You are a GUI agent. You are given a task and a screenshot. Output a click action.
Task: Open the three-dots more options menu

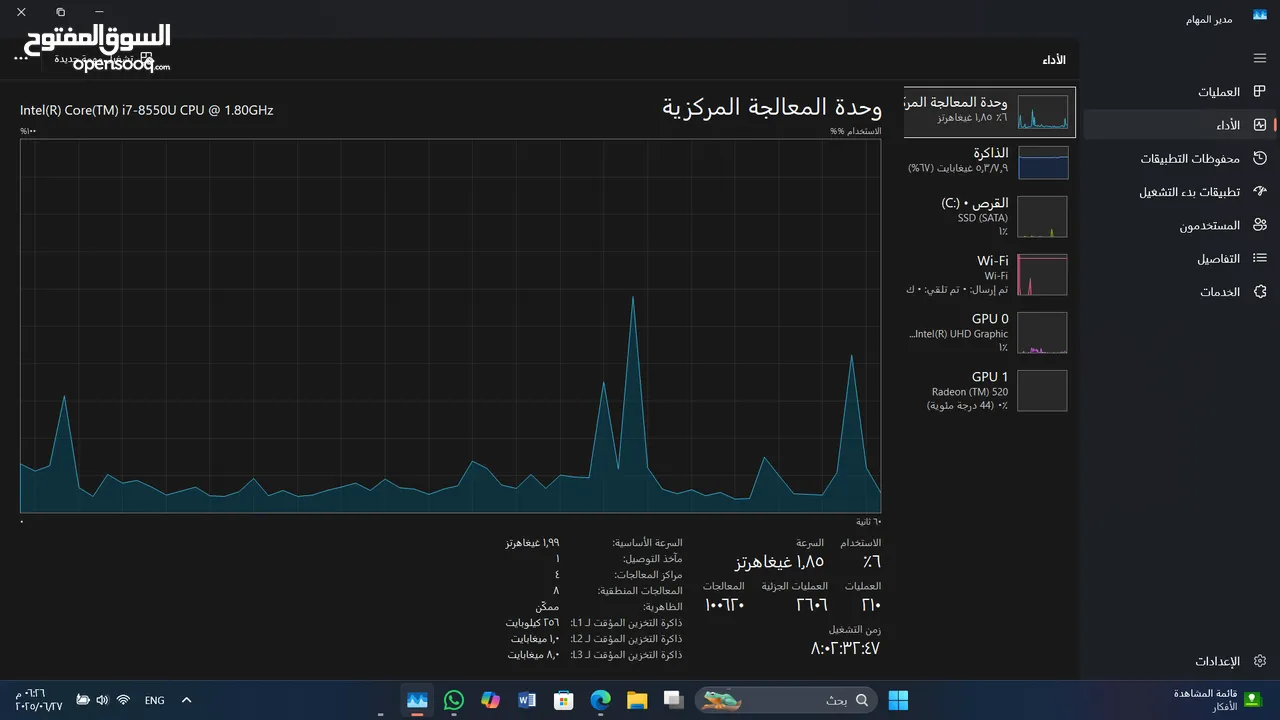point(21,58)
